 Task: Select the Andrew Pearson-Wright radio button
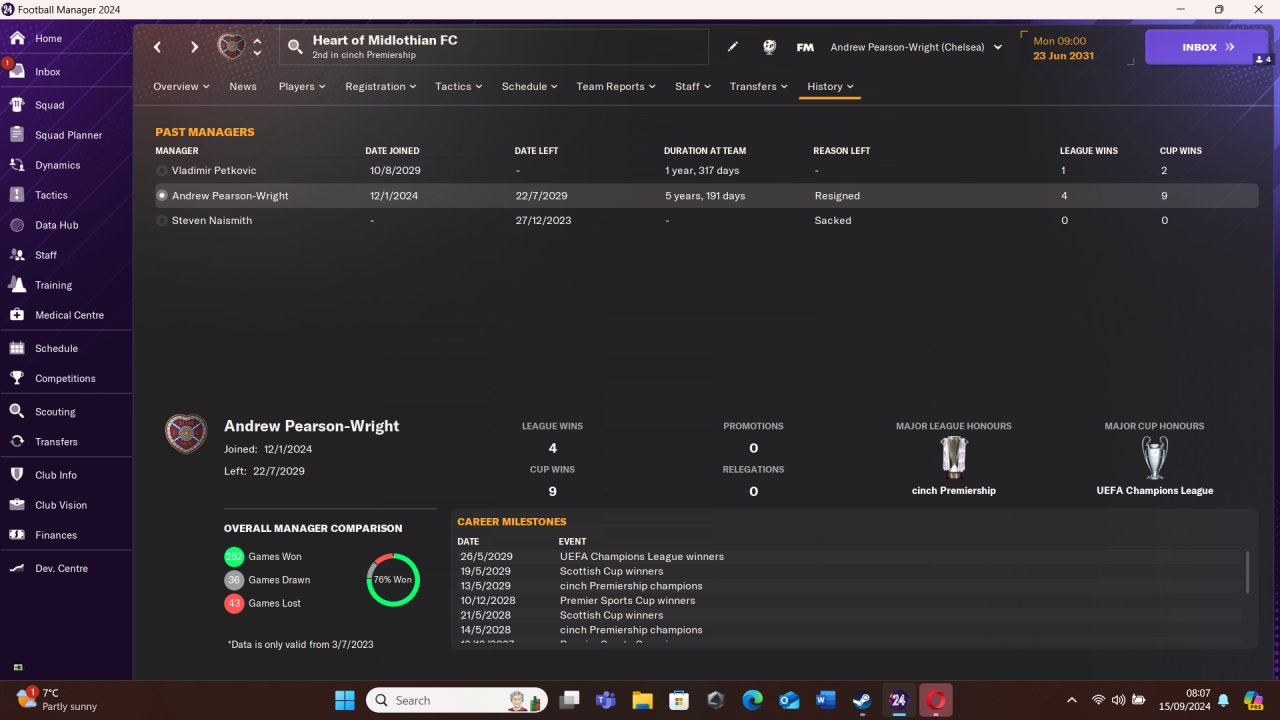[x=162, y=196]
